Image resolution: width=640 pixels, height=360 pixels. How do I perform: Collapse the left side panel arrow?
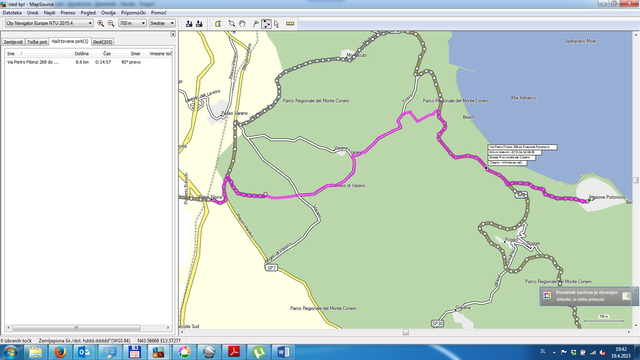pyautogui.click(x=173, y=34)
